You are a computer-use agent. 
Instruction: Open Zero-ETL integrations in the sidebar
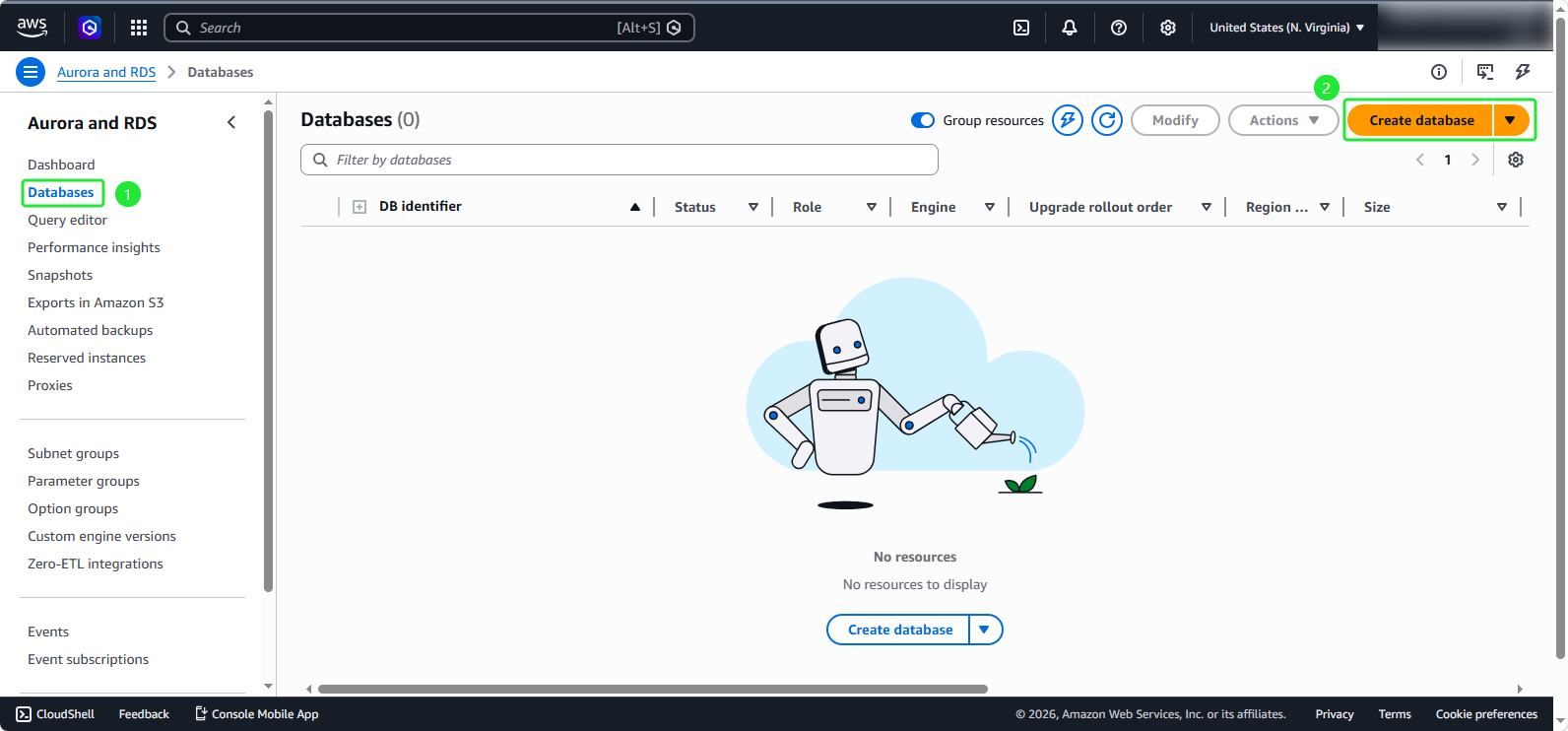(x=96, y=564)
